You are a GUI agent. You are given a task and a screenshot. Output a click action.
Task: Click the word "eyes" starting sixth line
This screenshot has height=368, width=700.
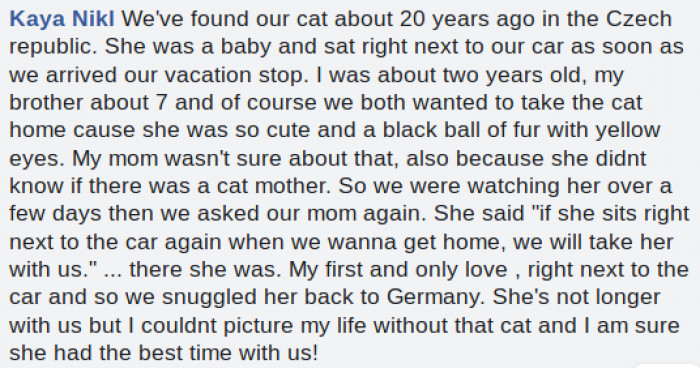click(36, 159)
